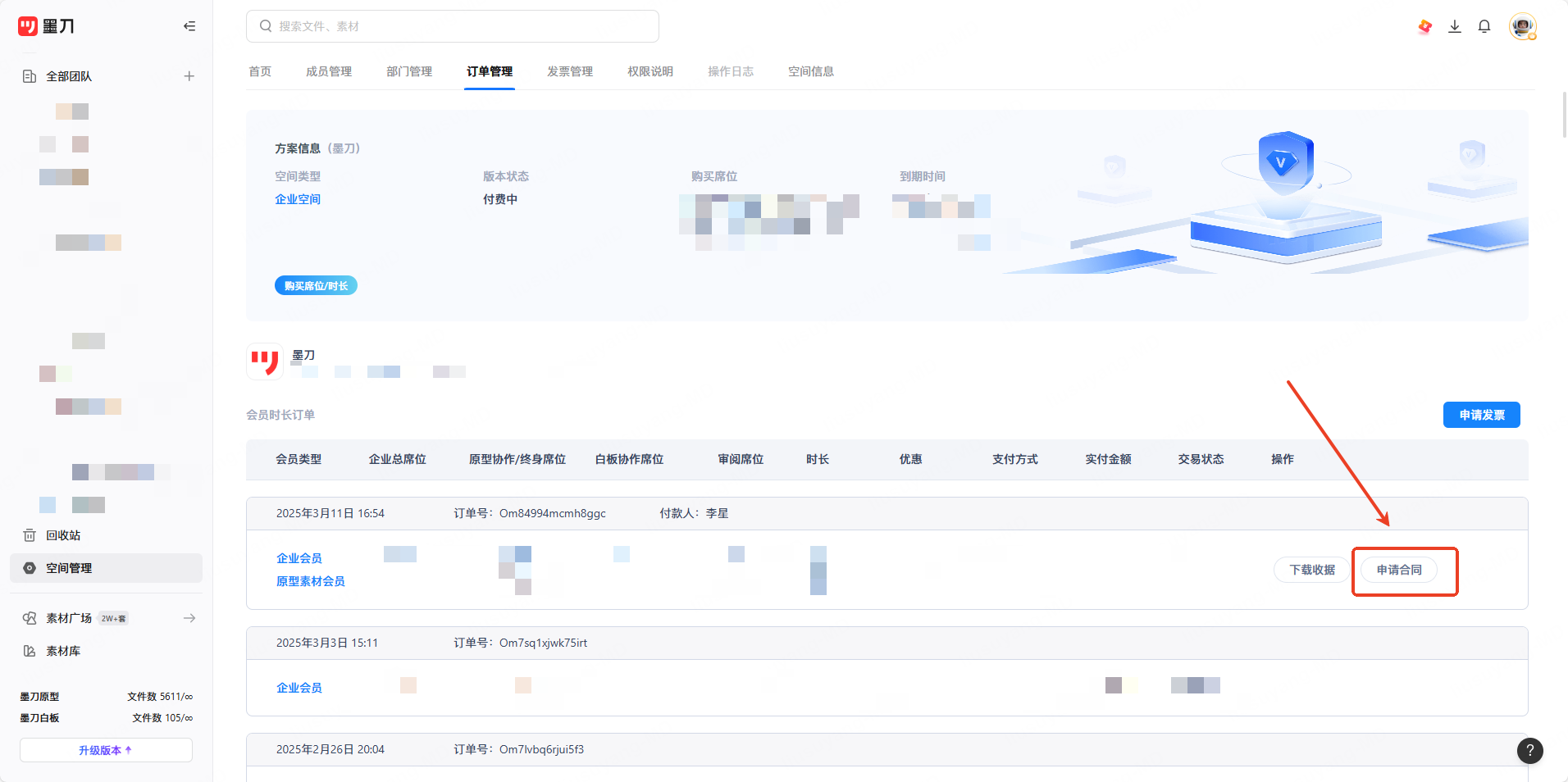This screenshot has width=1568, height=782.
Task: Click 2W+套 badge beside 素材广场
Action: 113,618
